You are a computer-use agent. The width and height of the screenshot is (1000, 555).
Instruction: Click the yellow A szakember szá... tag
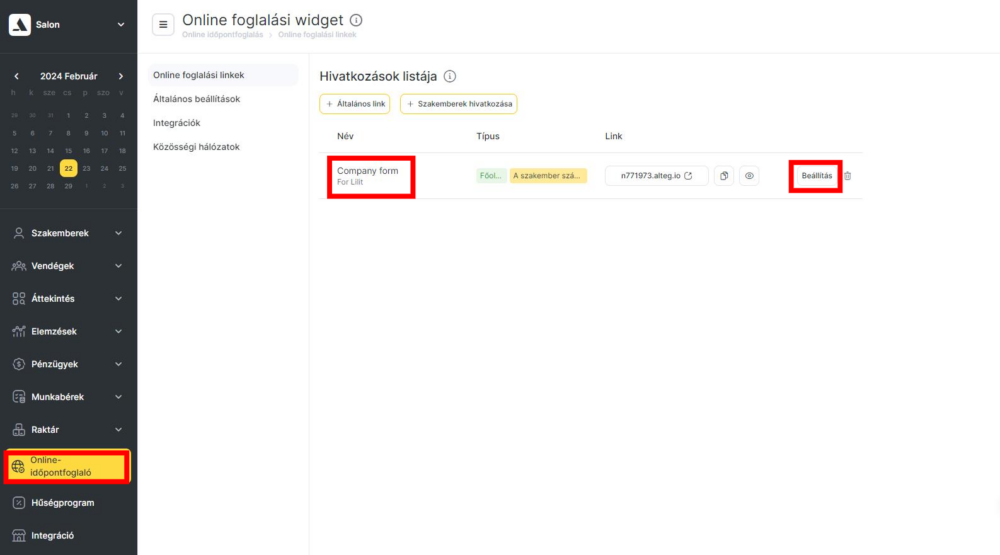548,176
